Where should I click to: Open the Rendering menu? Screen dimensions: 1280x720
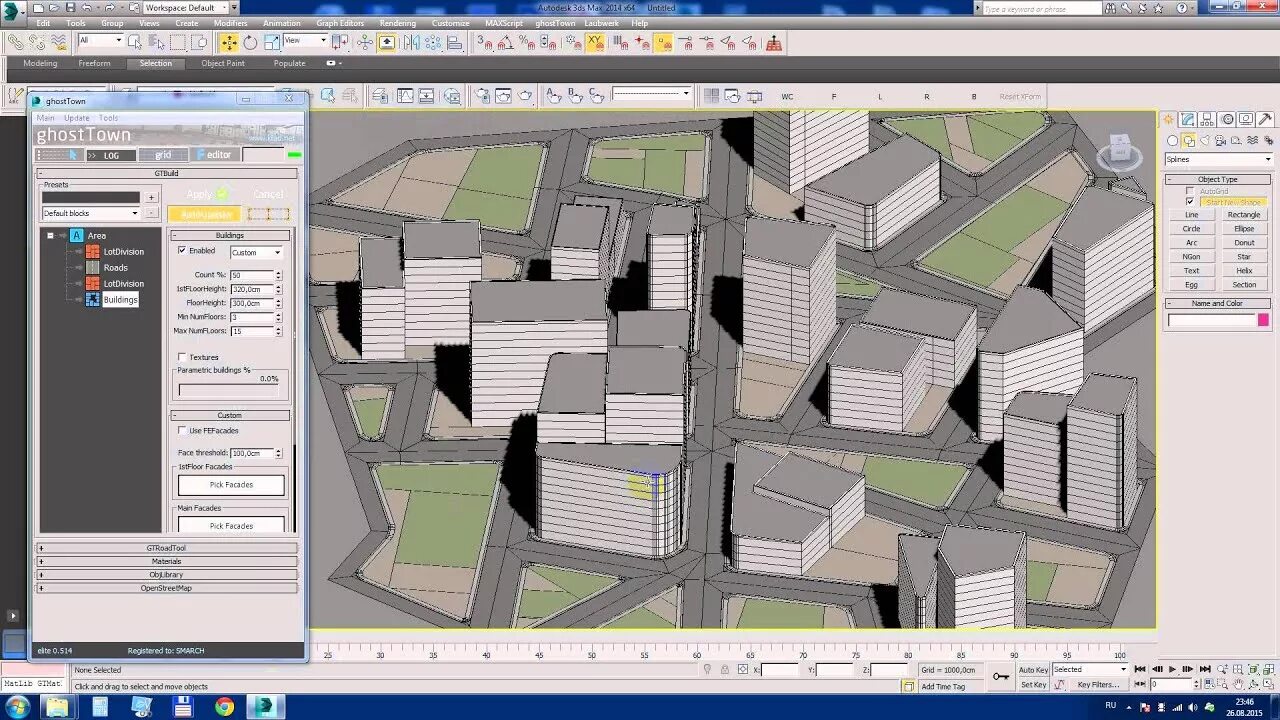coord(398,23)
